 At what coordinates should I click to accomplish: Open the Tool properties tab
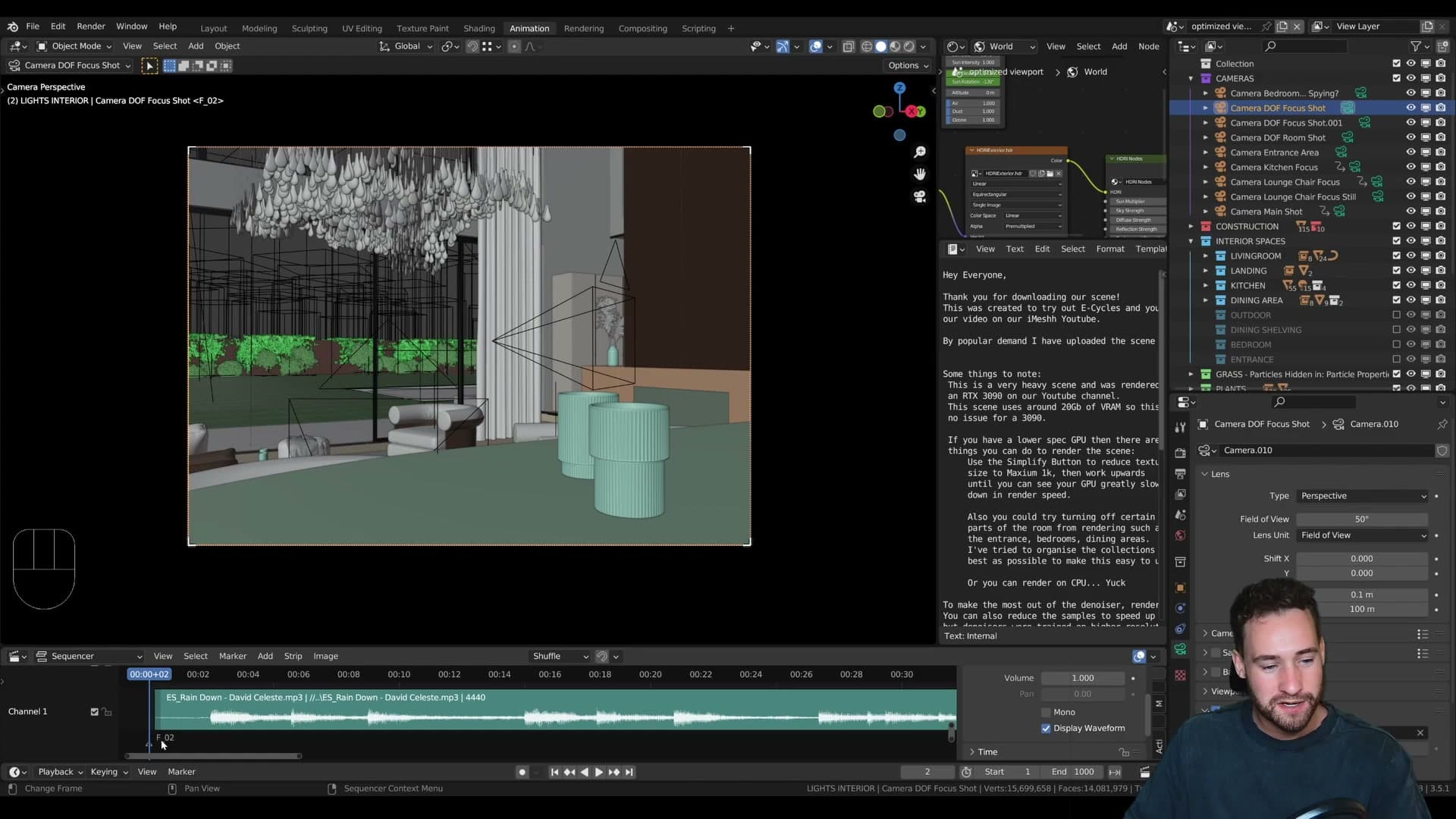pos(1180,428)
